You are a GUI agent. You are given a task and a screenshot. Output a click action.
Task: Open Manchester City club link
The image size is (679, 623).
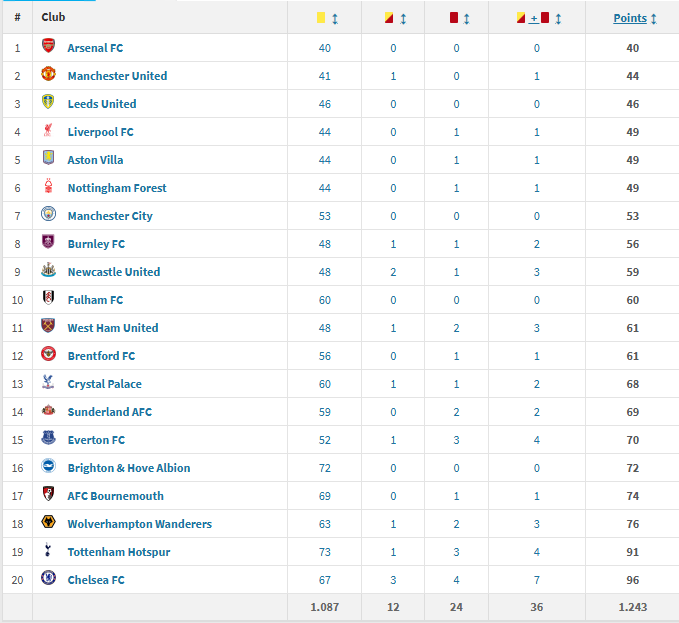pyautogui.click(x=110, y=216)
